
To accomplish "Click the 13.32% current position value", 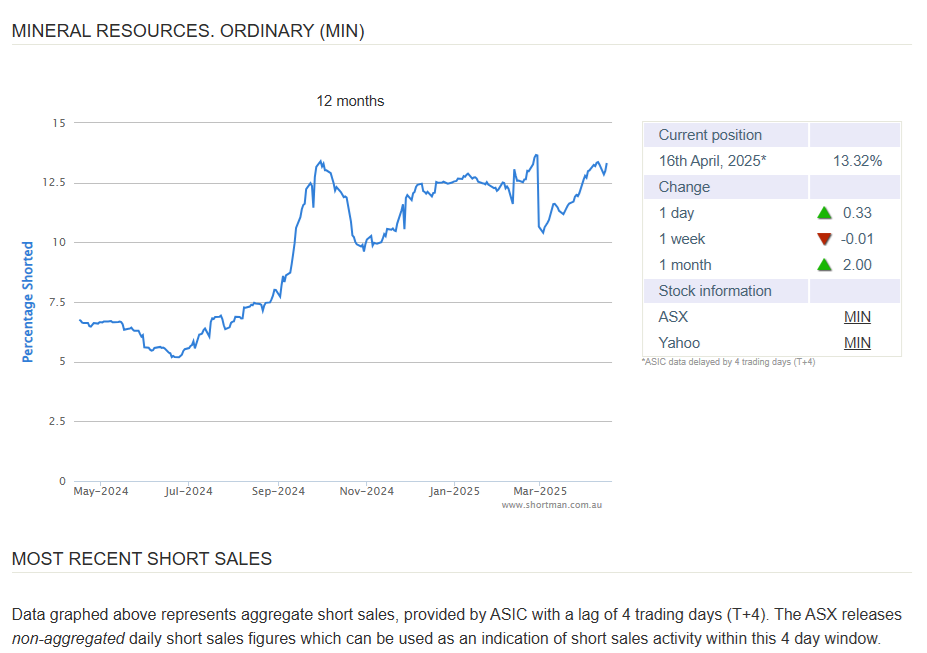I will click(x=857, y=161).
